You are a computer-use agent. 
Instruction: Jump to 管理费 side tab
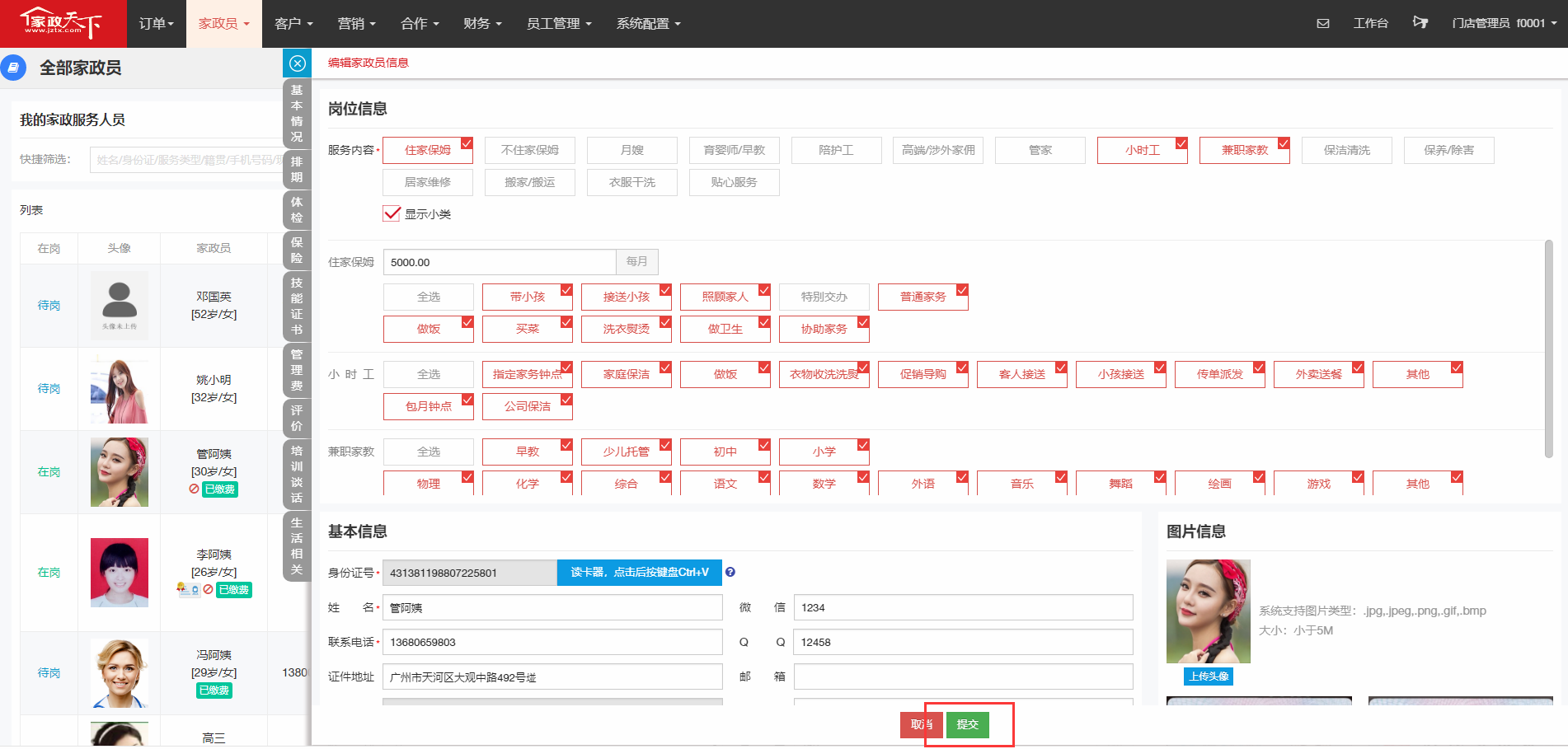click(297, 369)
